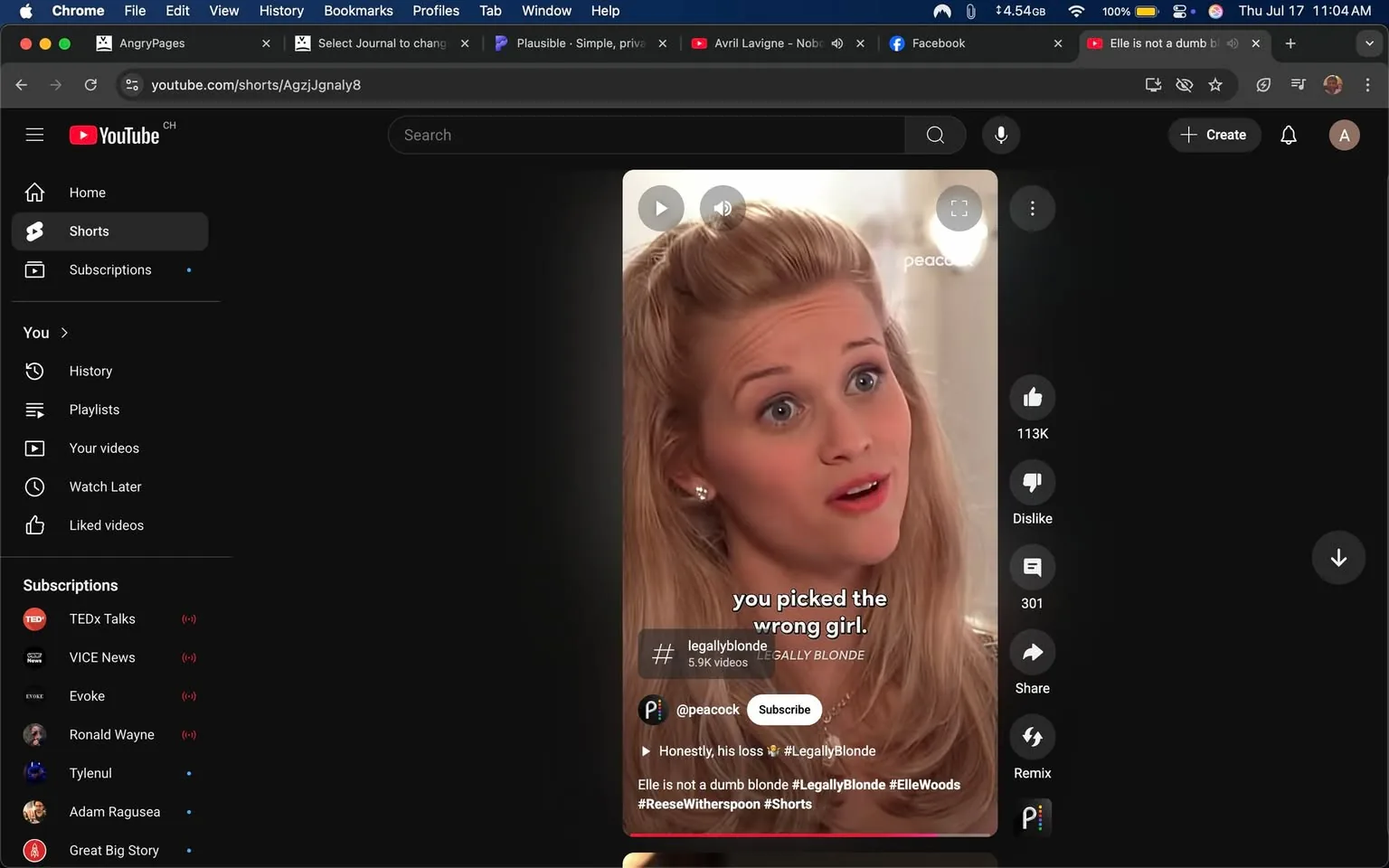Viewport: 1389px width, 868px height.
Task: Dislike the video
Action: (1032, 482)
